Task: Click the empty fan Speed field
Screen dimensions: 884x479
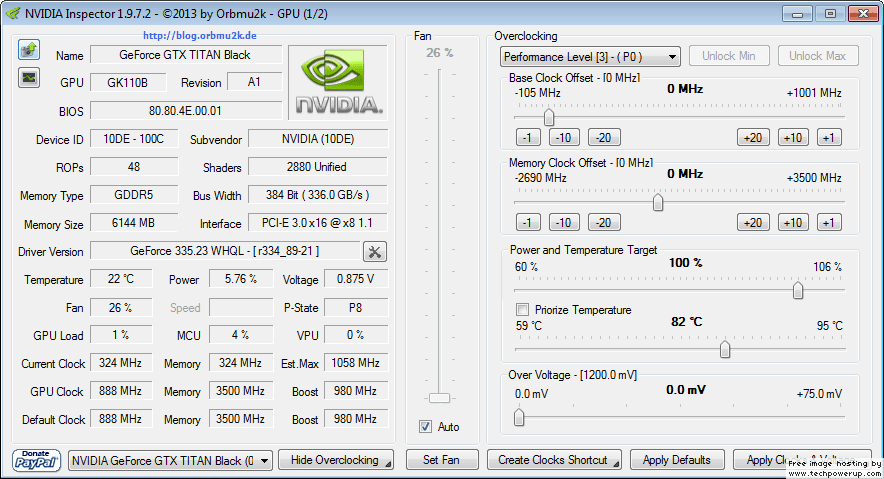Action: click(x=241, y=308)
